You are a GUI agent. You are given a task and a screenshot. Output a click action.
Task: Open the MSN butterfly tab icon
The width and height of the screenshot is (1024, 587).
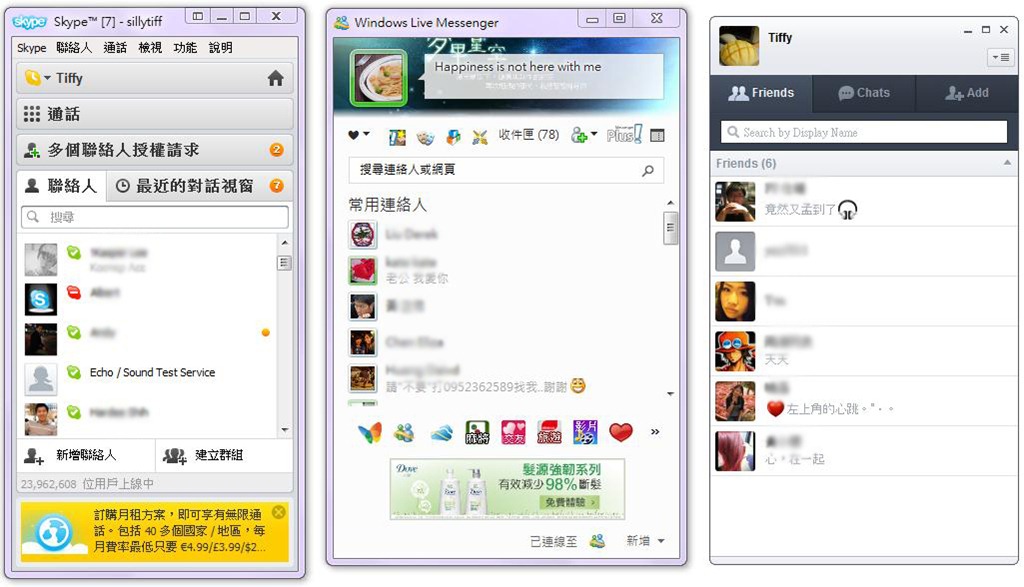click(x=370, y=432)
